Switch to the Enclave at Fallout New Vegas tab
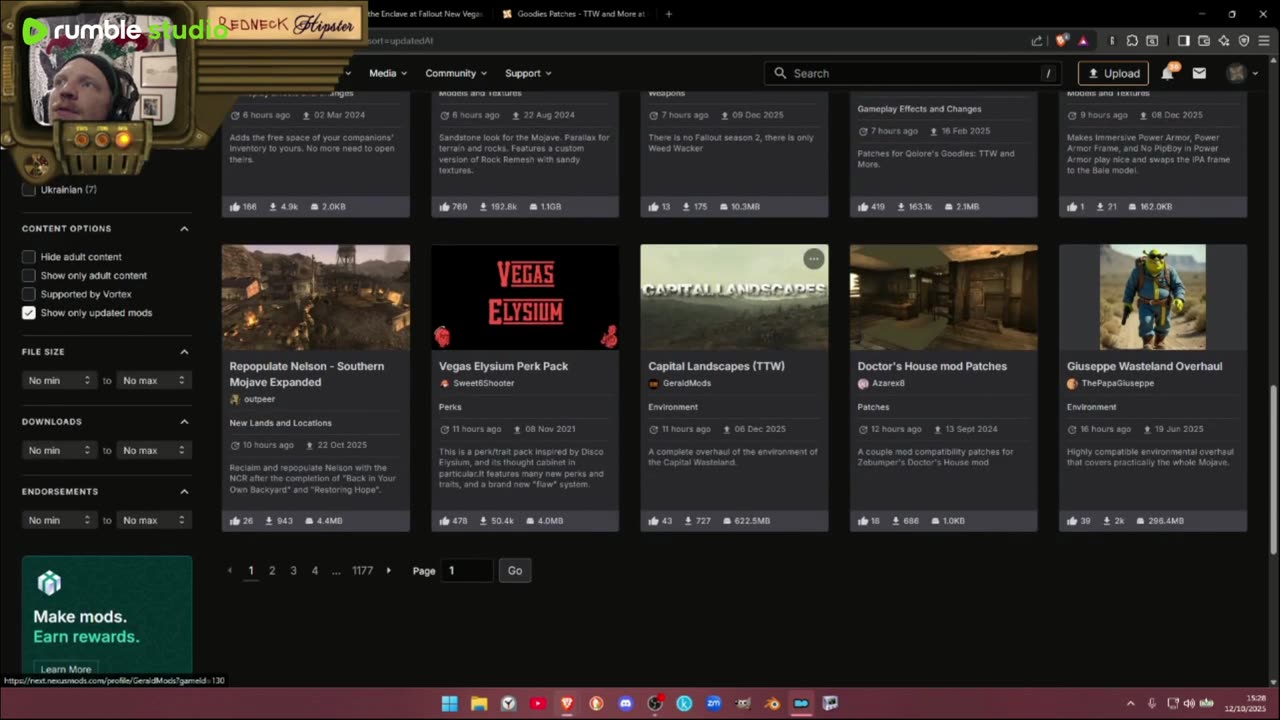 [426, 14]
